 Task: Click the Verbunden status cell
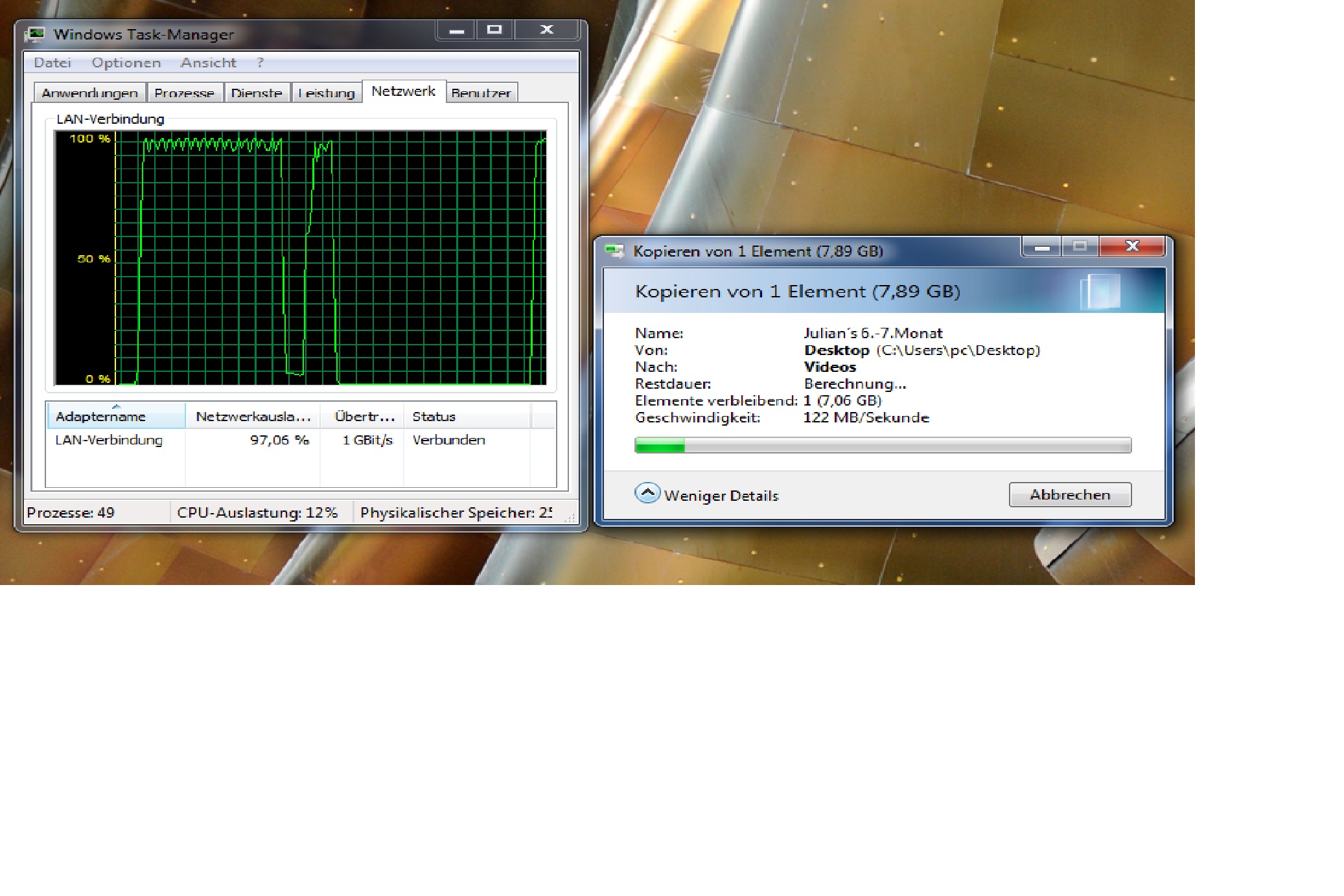tap(448, 440)
